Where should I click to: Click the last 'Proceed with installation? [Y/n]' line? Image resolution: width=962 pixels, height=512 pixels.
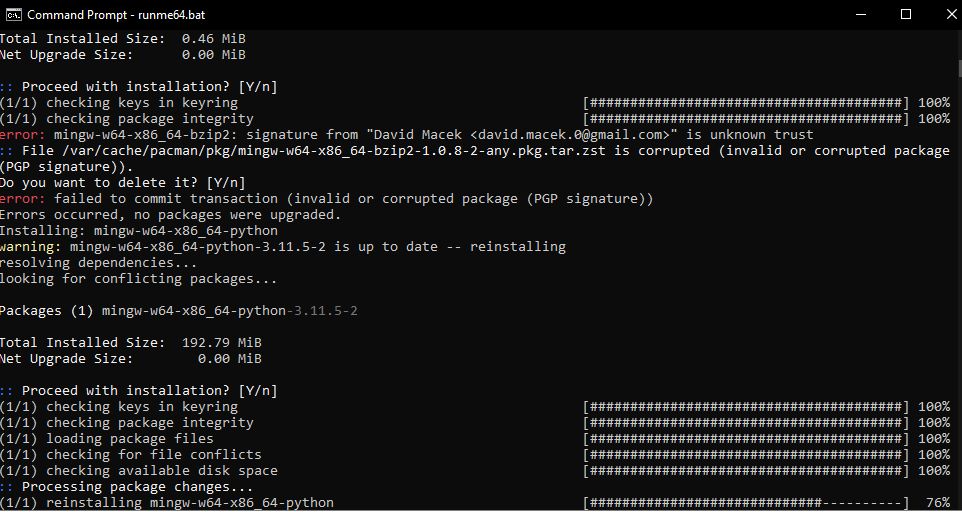[139, 391]
